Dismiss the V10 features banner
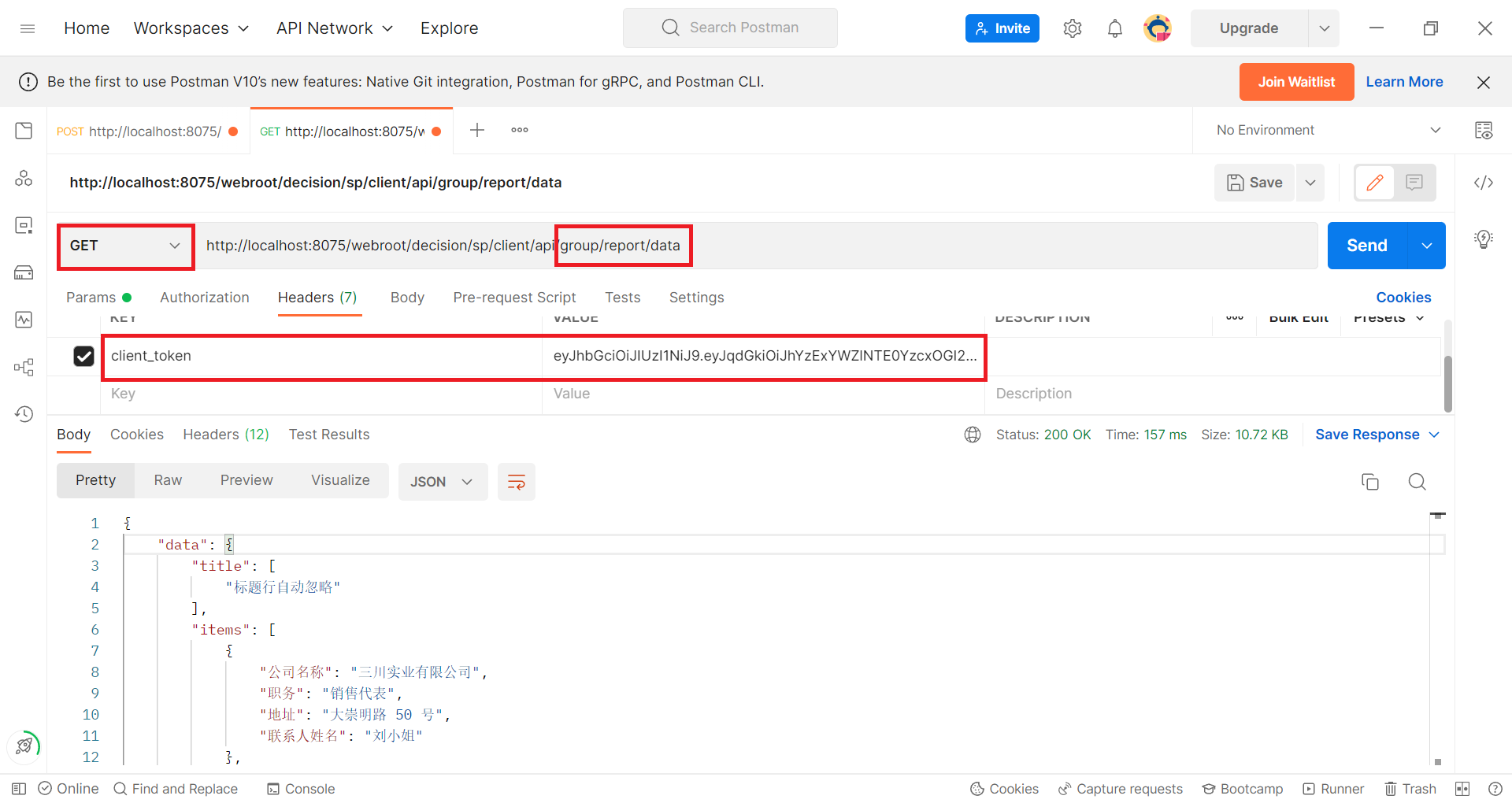The width and height of the screenshot is (1512, 803). pos(1484,82)
